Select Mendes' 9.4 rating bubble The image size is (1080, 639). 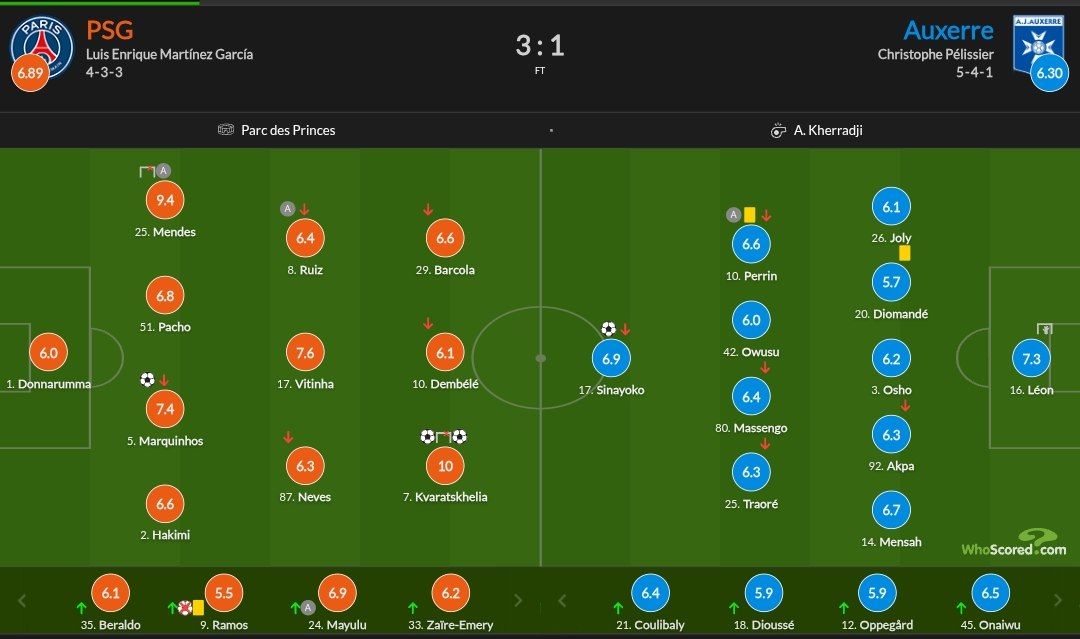pos(165,200)
